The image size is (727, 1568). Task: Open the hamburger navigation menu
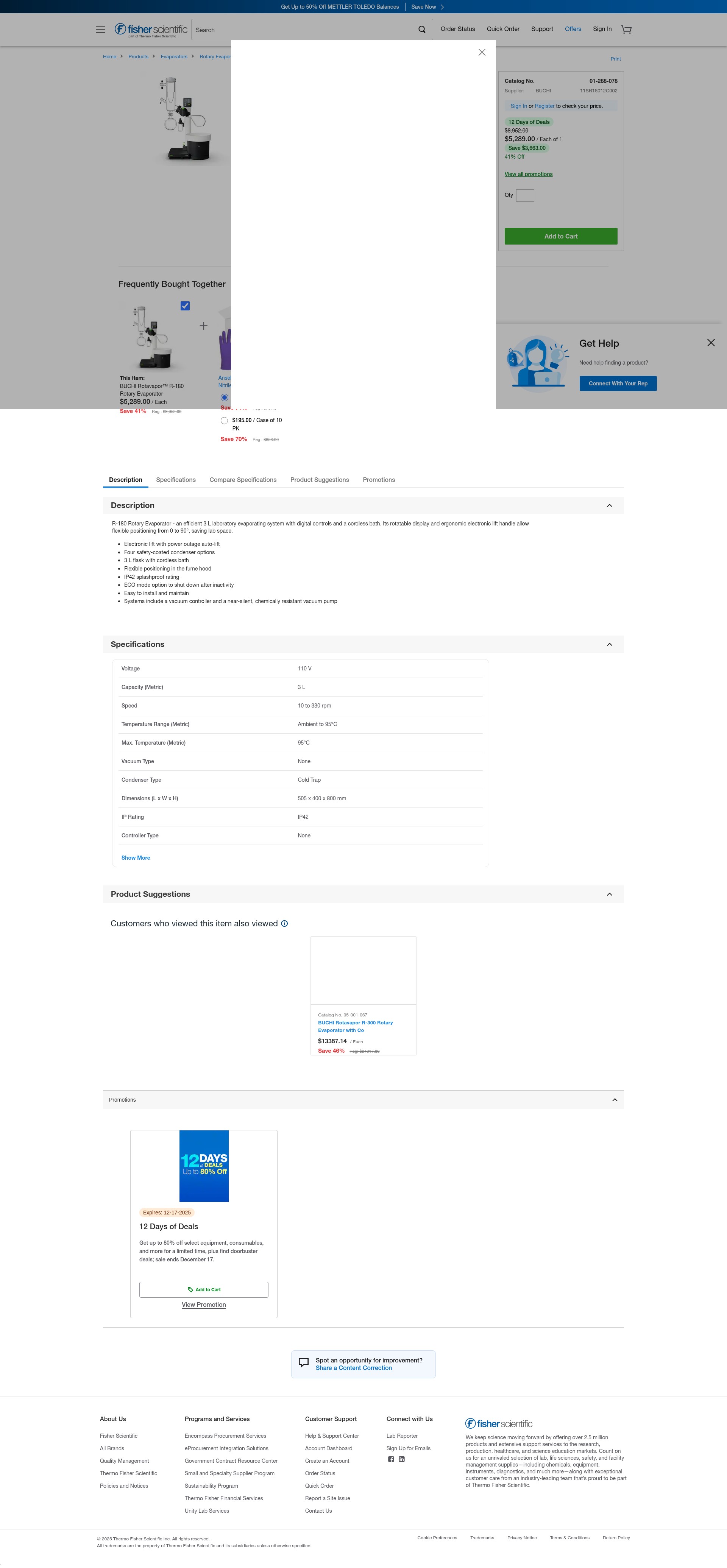(x=100, y=29)
